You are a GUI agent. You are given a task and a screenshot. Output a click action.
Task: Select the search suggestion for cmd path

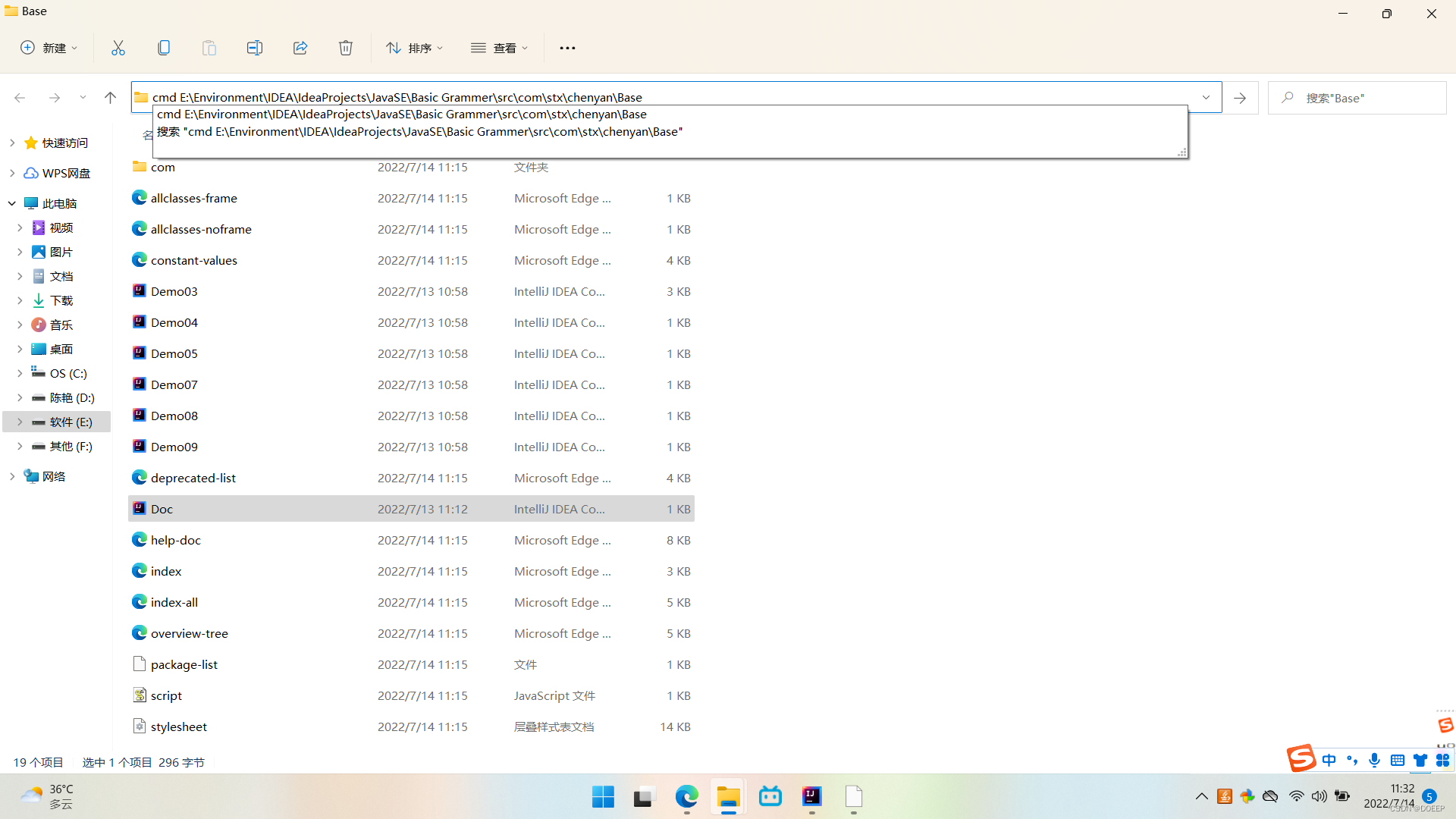(419, 132)
